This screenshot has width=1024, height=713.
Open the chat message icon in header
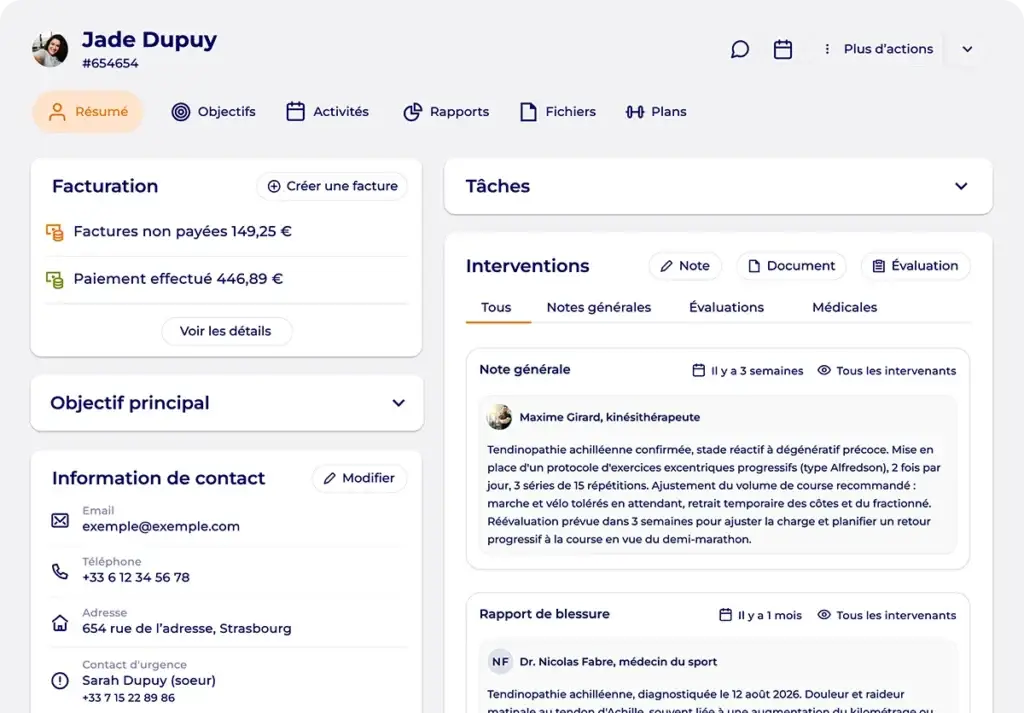click(740, 49)
